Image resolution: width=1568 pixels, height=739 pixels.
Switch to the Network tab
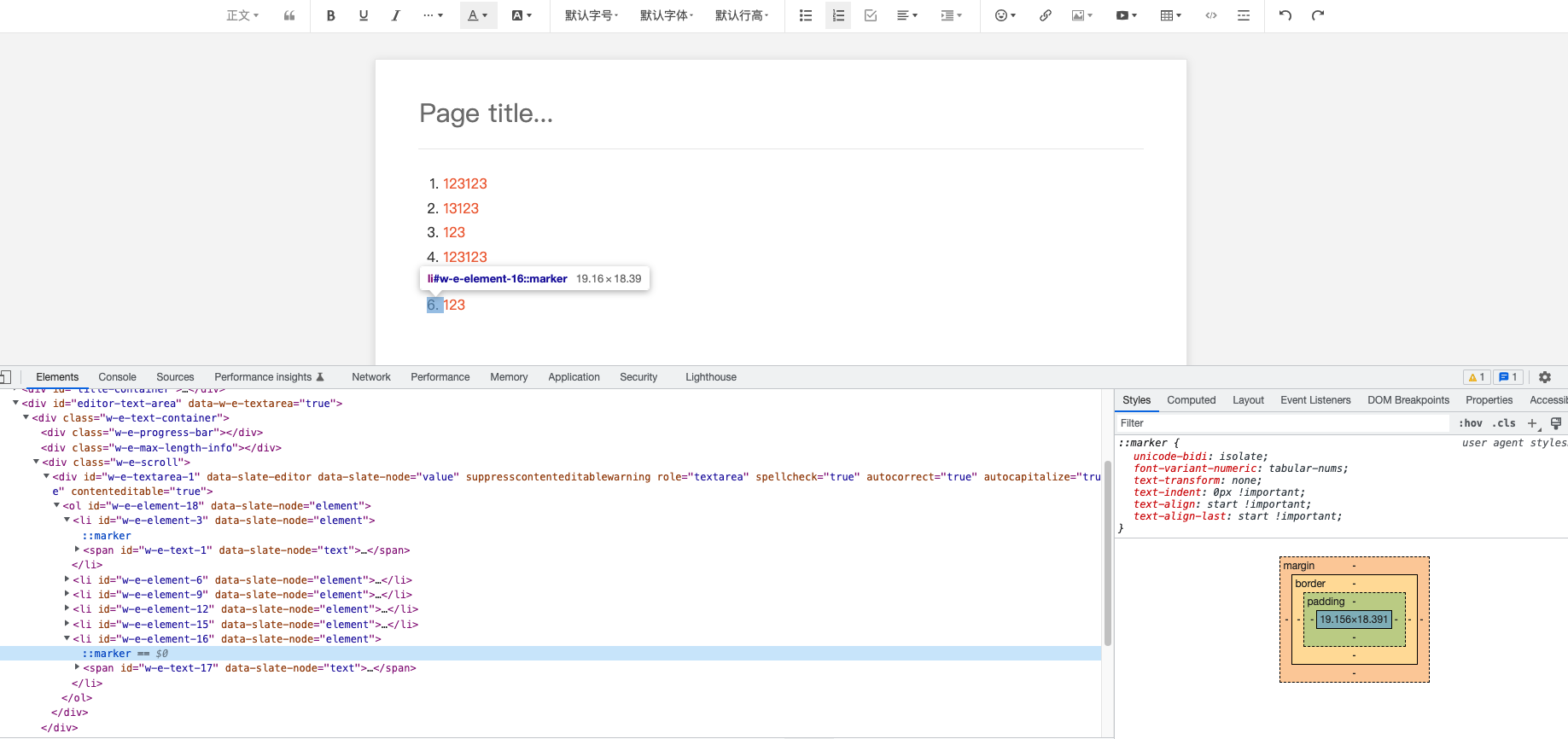pyautogui.click(x=371, y=377)
